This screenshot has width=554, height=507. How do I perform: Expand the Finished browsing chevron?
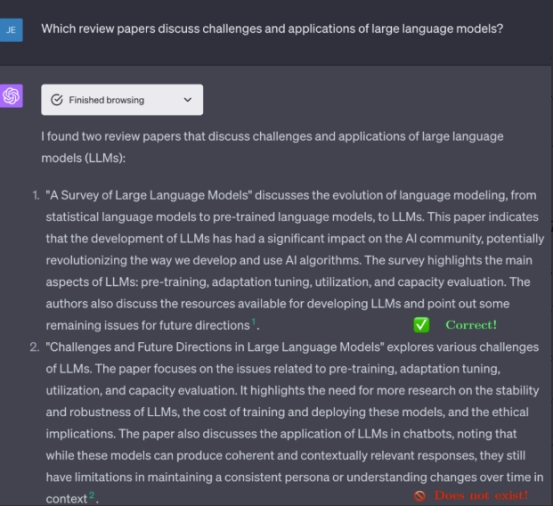(x=188, y=100)
